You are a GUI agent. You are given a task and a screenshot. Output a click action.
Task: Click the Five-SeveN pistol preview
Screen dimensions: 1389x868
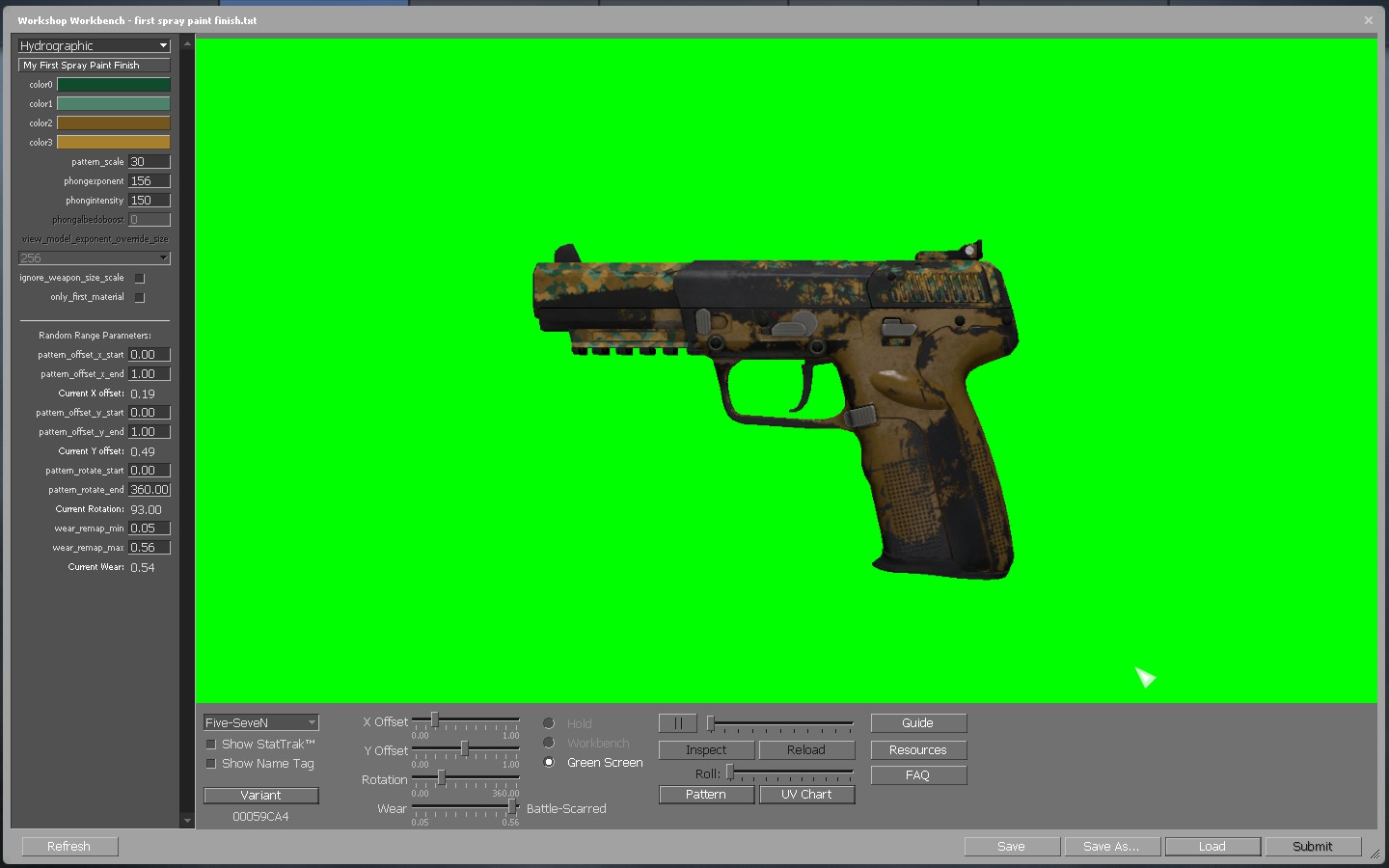775,410
